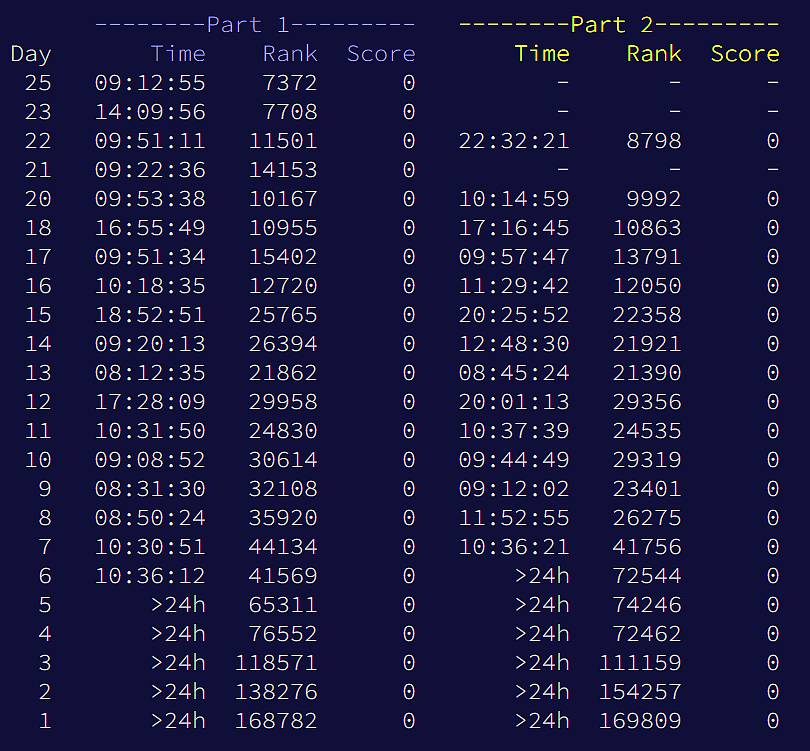Select Part 1 rank 118571
Screen dimensions: 810x751
[x=276, y=662]
